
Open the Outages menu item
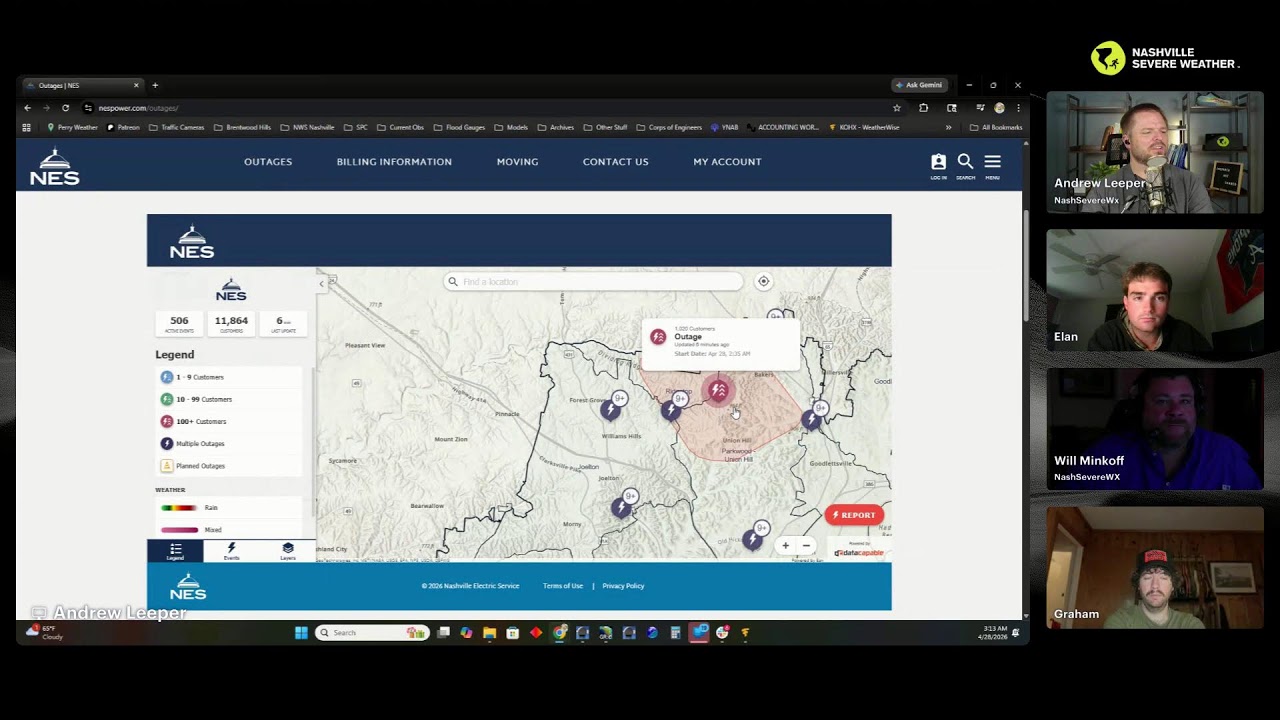(268, 162)
